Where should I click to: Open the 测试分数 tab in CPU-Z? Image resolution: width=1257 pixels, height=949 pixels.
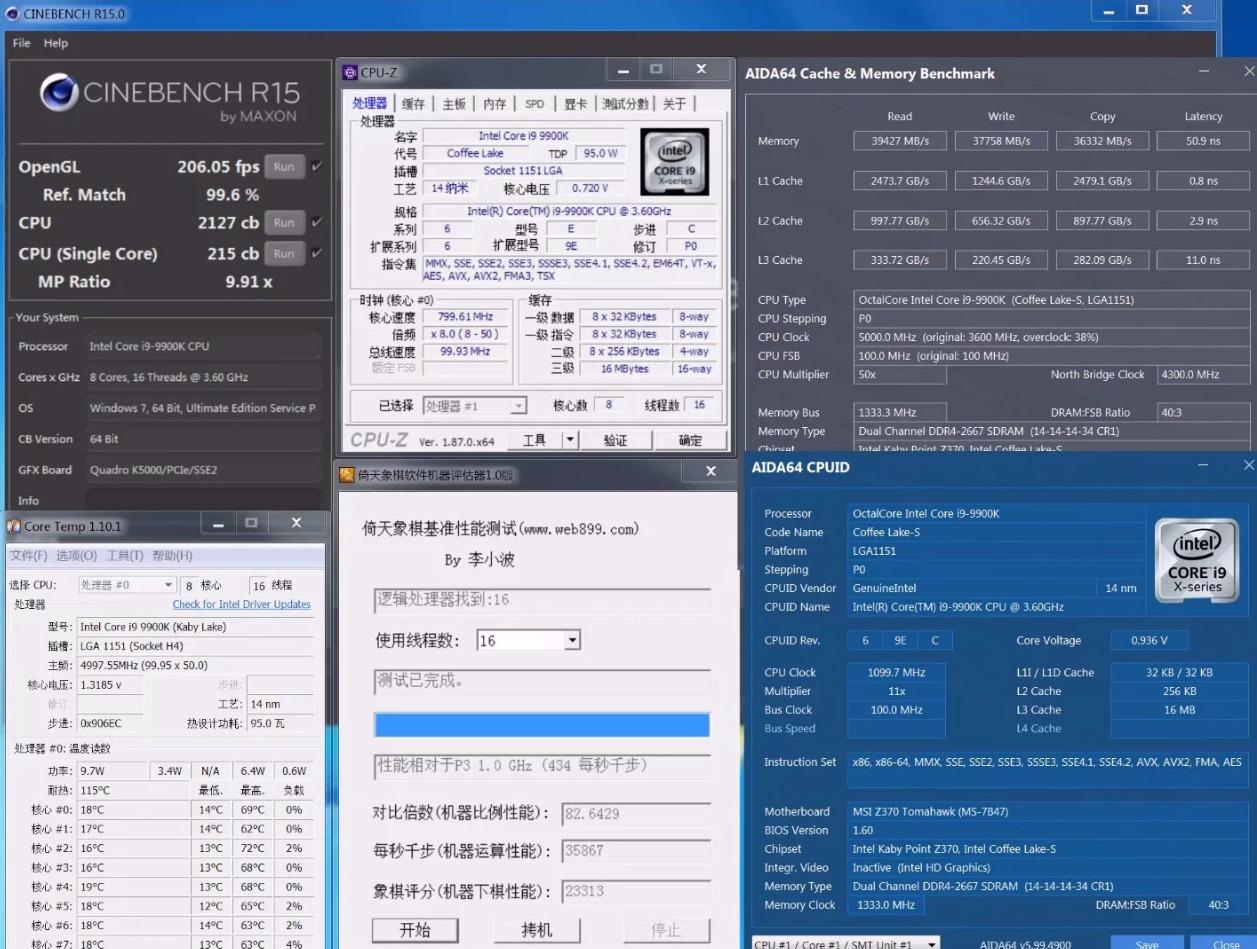pyautogui.click(x=626, y=104)
